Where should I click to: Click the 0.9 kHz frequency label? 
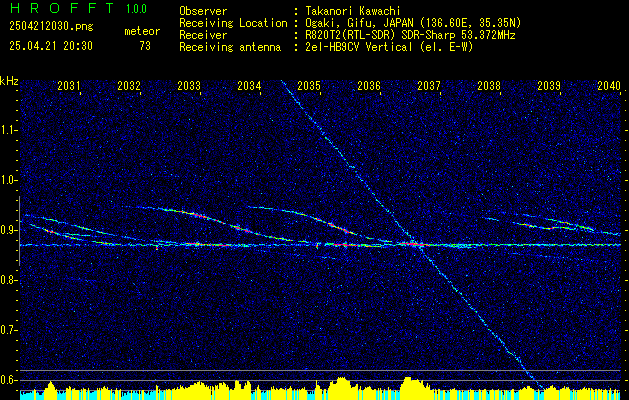pyautogui.click(x=7, y=230)
